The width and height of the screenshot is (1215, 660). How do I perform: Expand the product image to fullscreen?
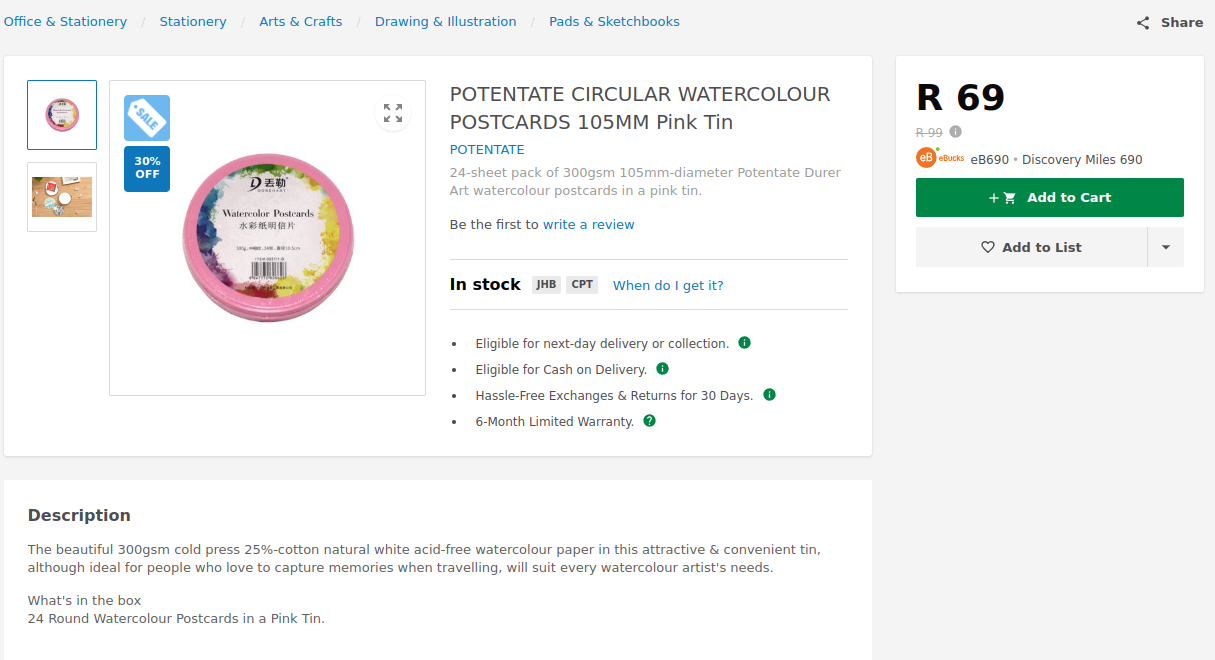pos(393,113)
